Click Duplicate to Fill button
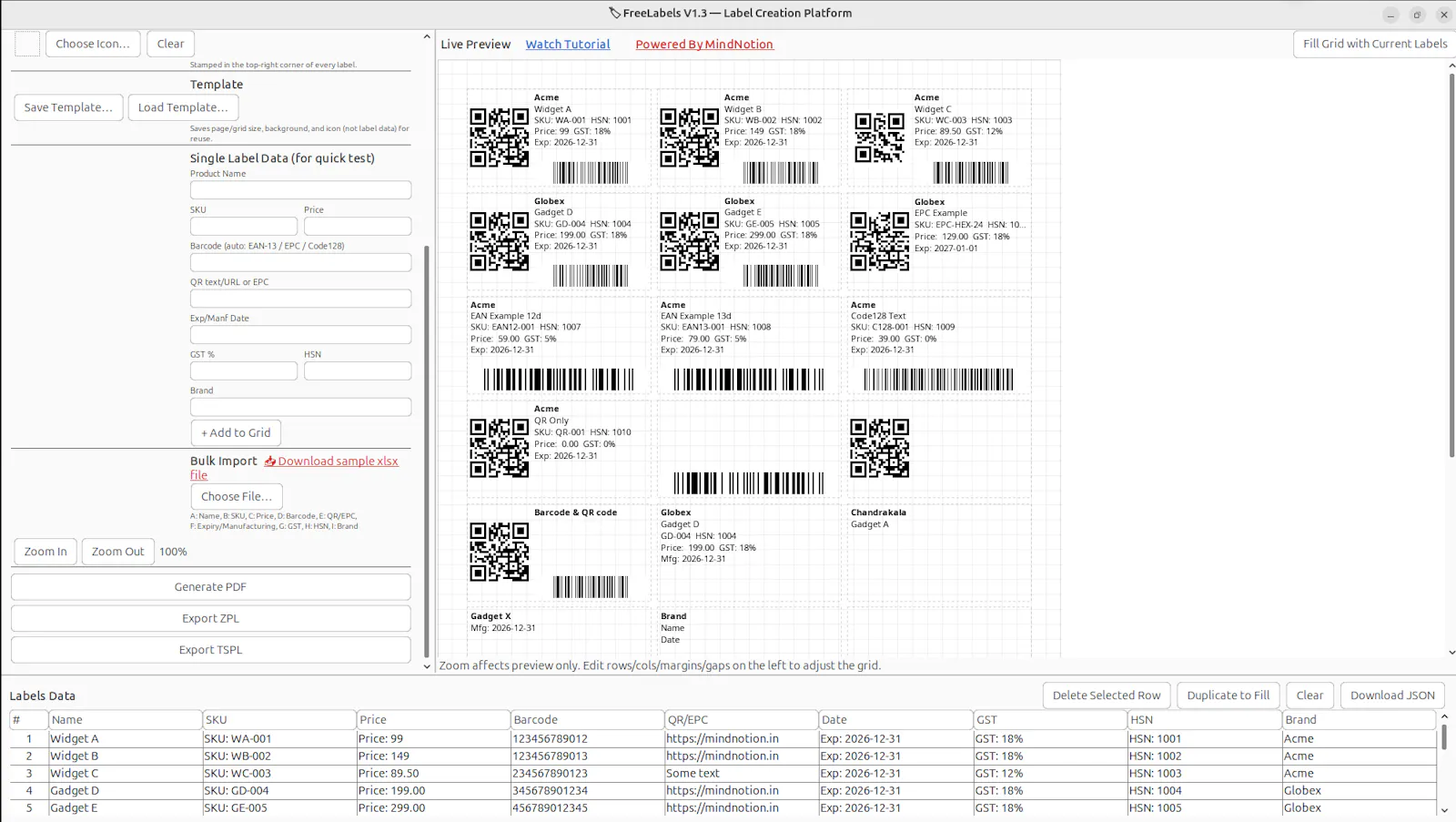The height and width of the screenshot is (822, 1456). pyautogui.click(x=1228, y=695)
